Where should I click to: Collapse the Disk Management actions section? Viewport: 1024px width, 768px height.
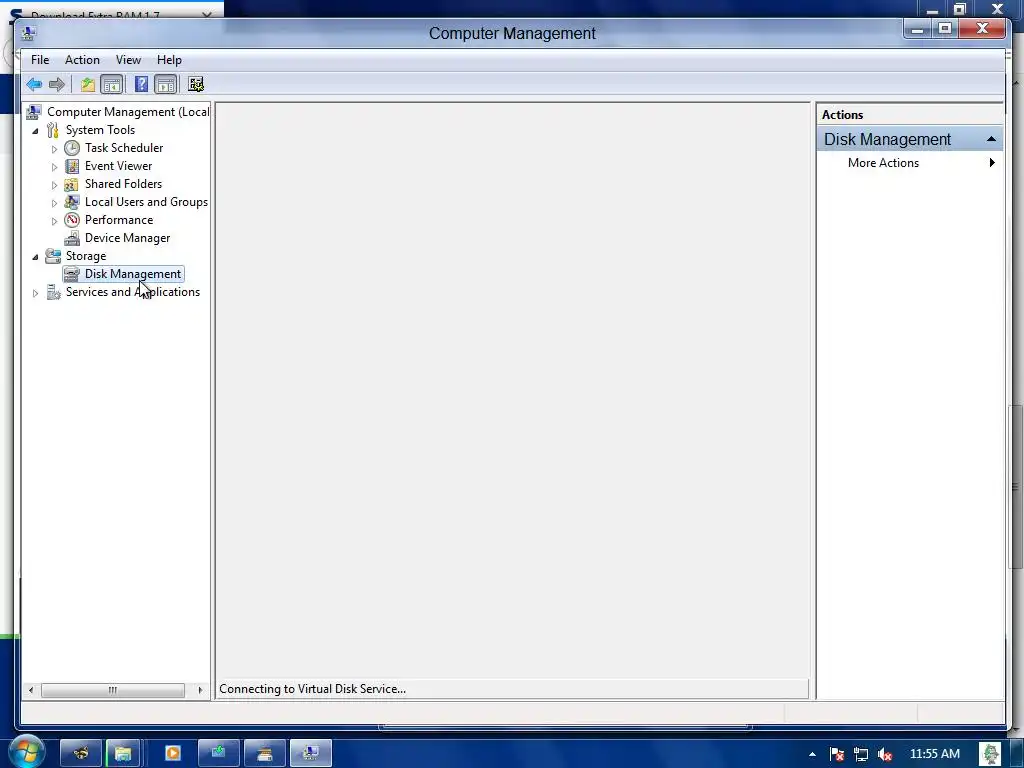[x=991, y=139]
